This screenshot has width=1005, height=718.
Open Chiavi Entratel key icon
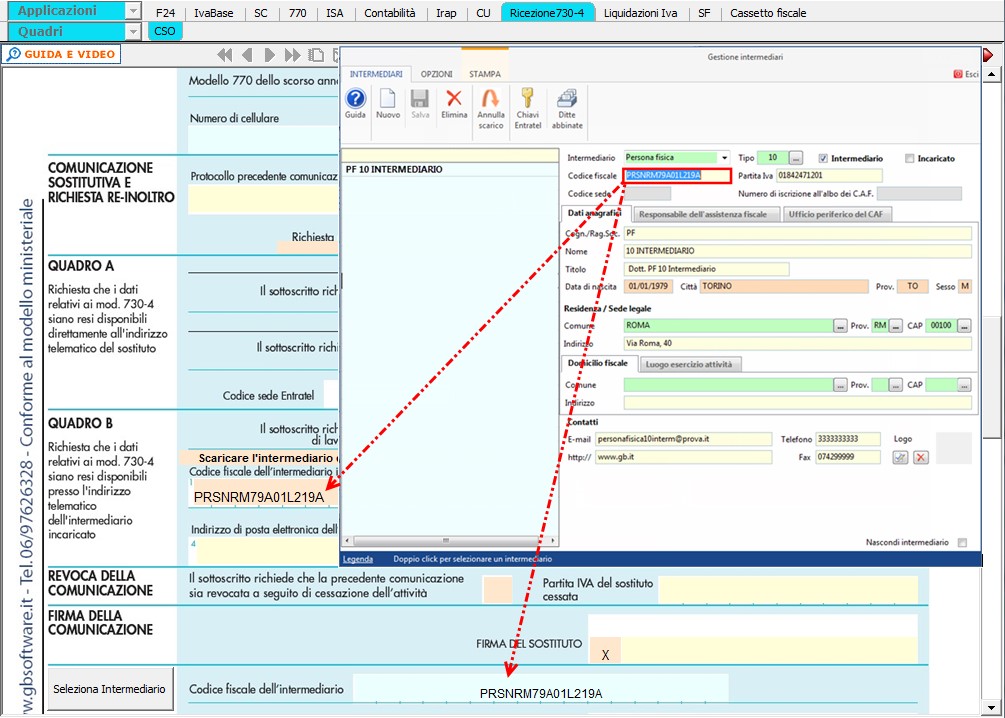point(527,101)
